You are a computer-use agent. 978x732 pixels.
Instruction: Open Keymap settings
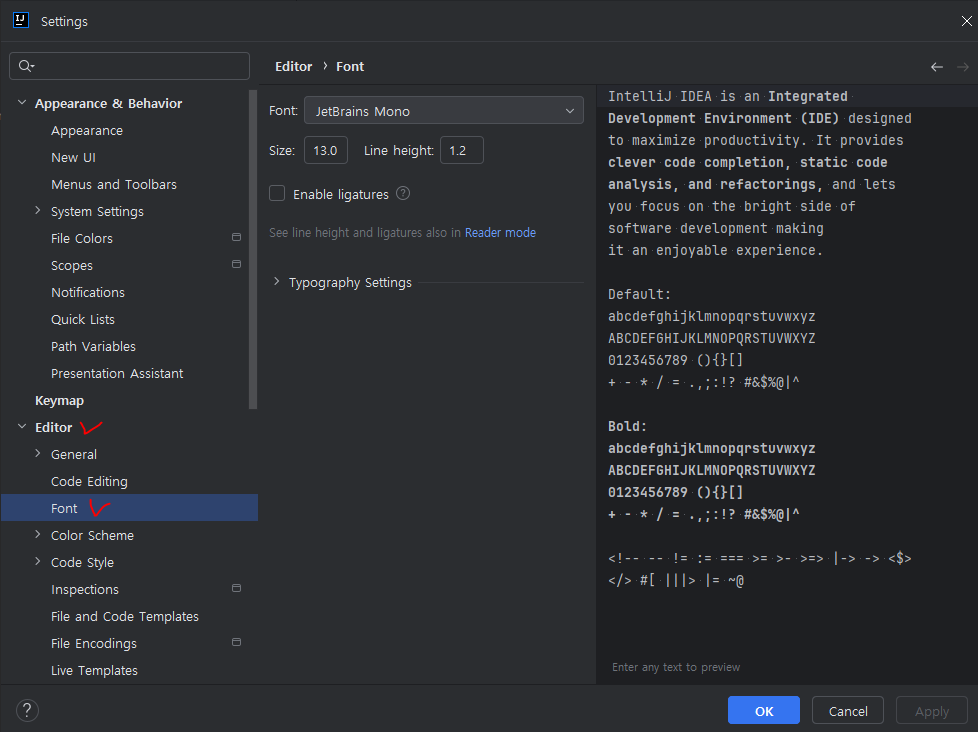pos(59,400)
